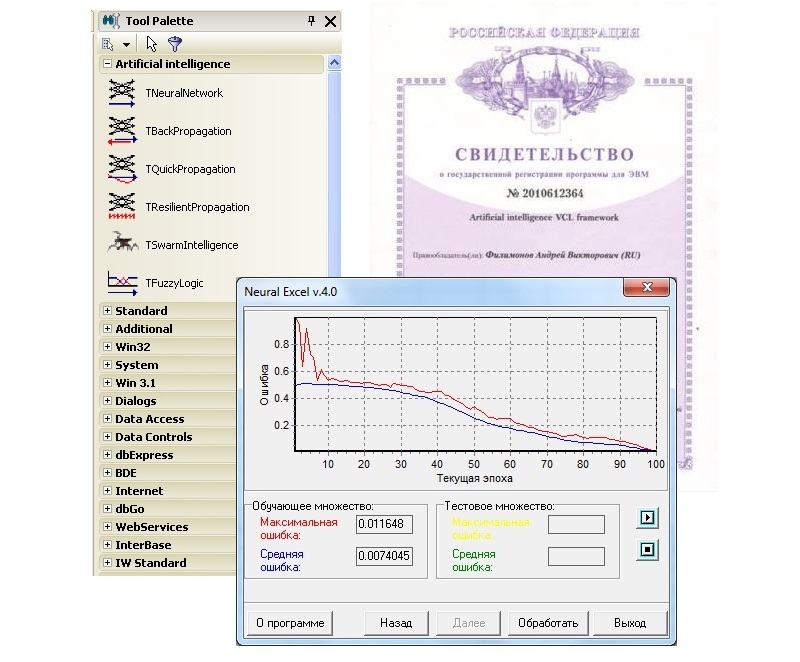Image resolution: width=800 pixels, height=662 pixels.
Task: Click the TResilientPropagation label text
Action: click(197, 207)
